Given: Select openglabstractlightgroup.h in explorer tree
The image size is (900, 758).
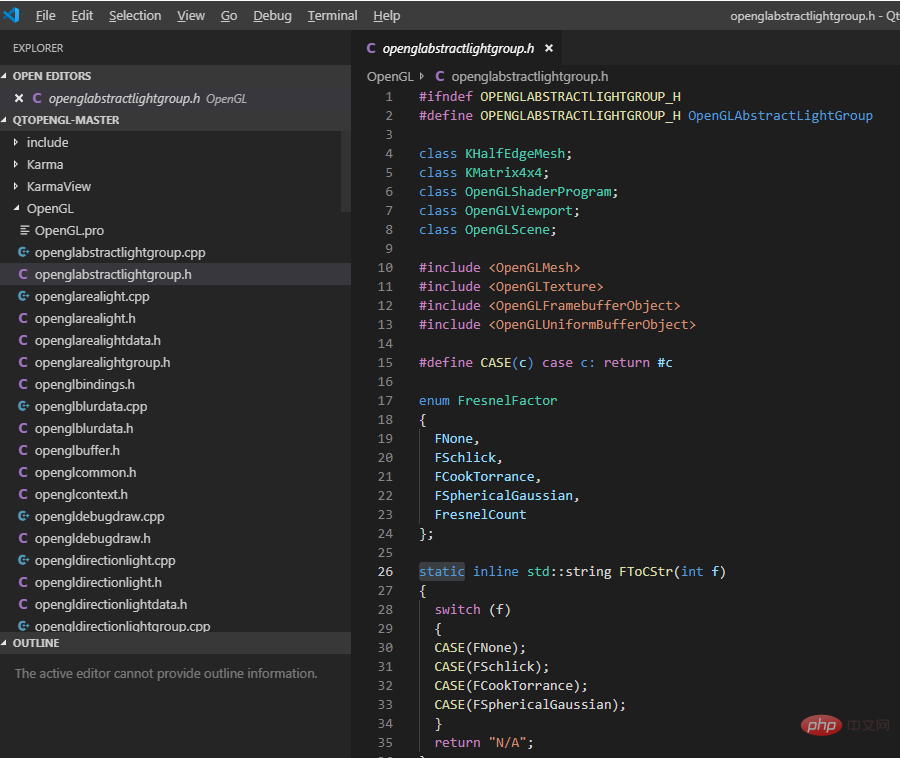Looking at the screenshot, I should [x=175, y=274].
